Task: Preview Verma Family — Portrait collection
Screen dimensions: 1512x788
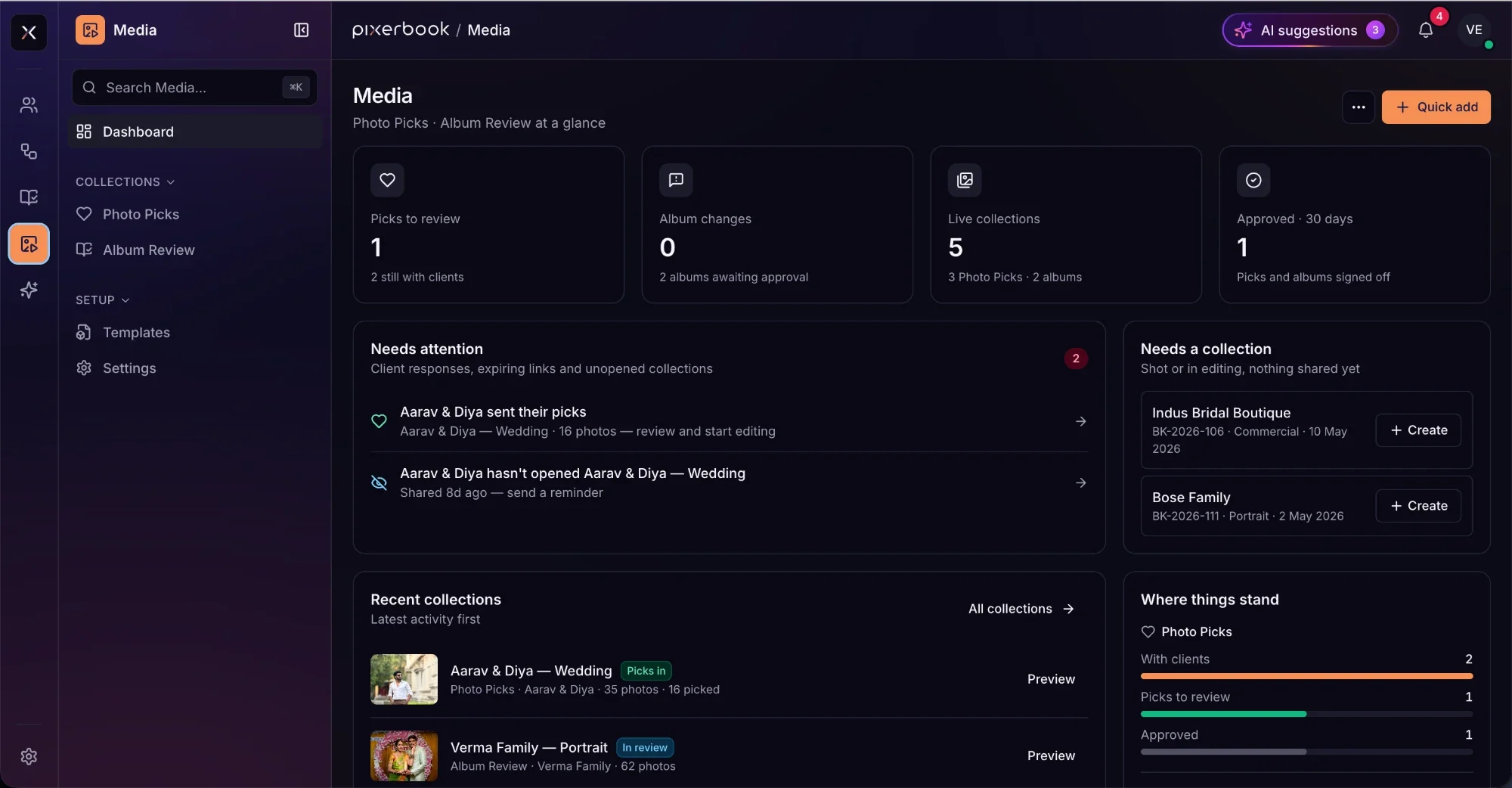Action: pyautogui.click(x=1051, y=755)
